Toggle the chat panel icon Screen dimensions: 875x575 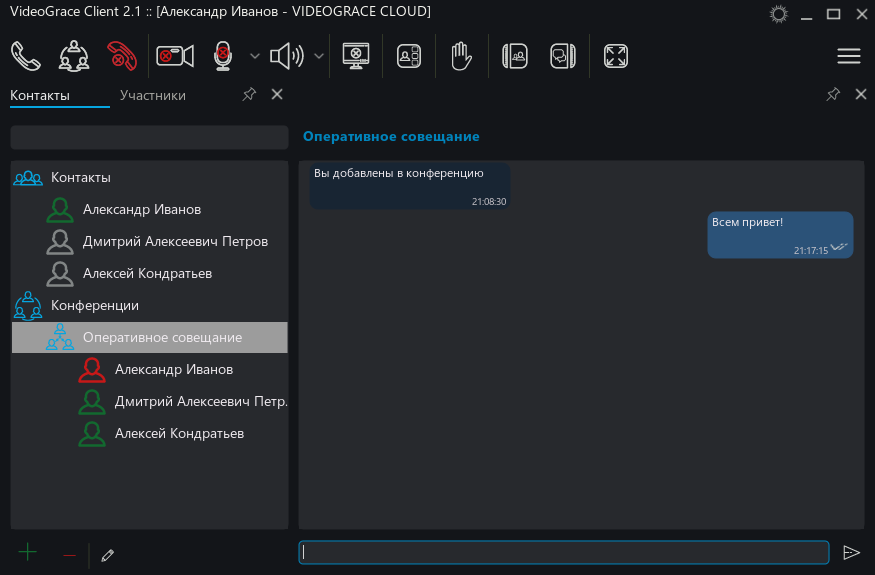[x=562, y=56]
